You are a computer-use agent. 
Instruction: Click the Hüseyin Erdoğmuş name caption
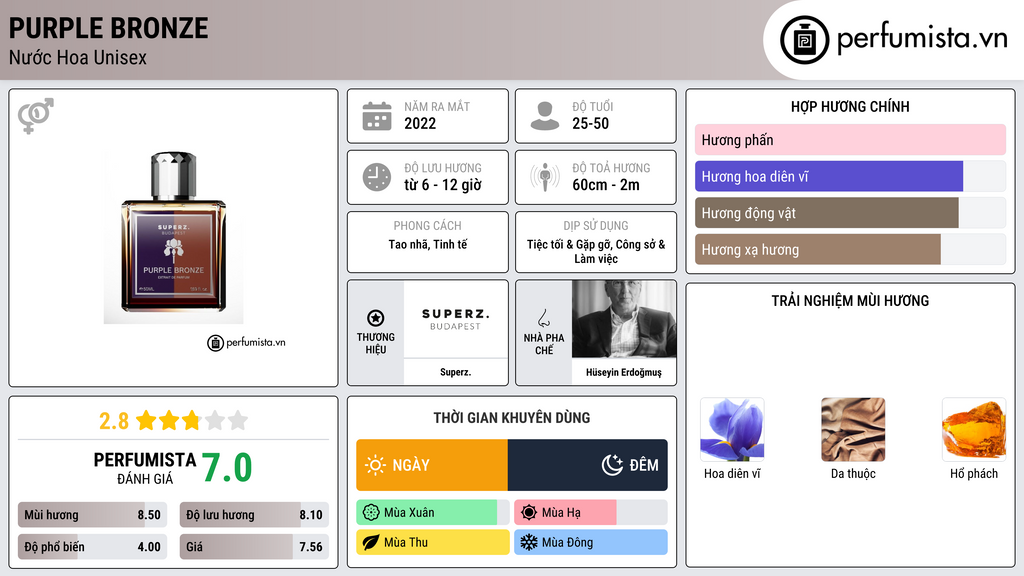pos(624,372)
